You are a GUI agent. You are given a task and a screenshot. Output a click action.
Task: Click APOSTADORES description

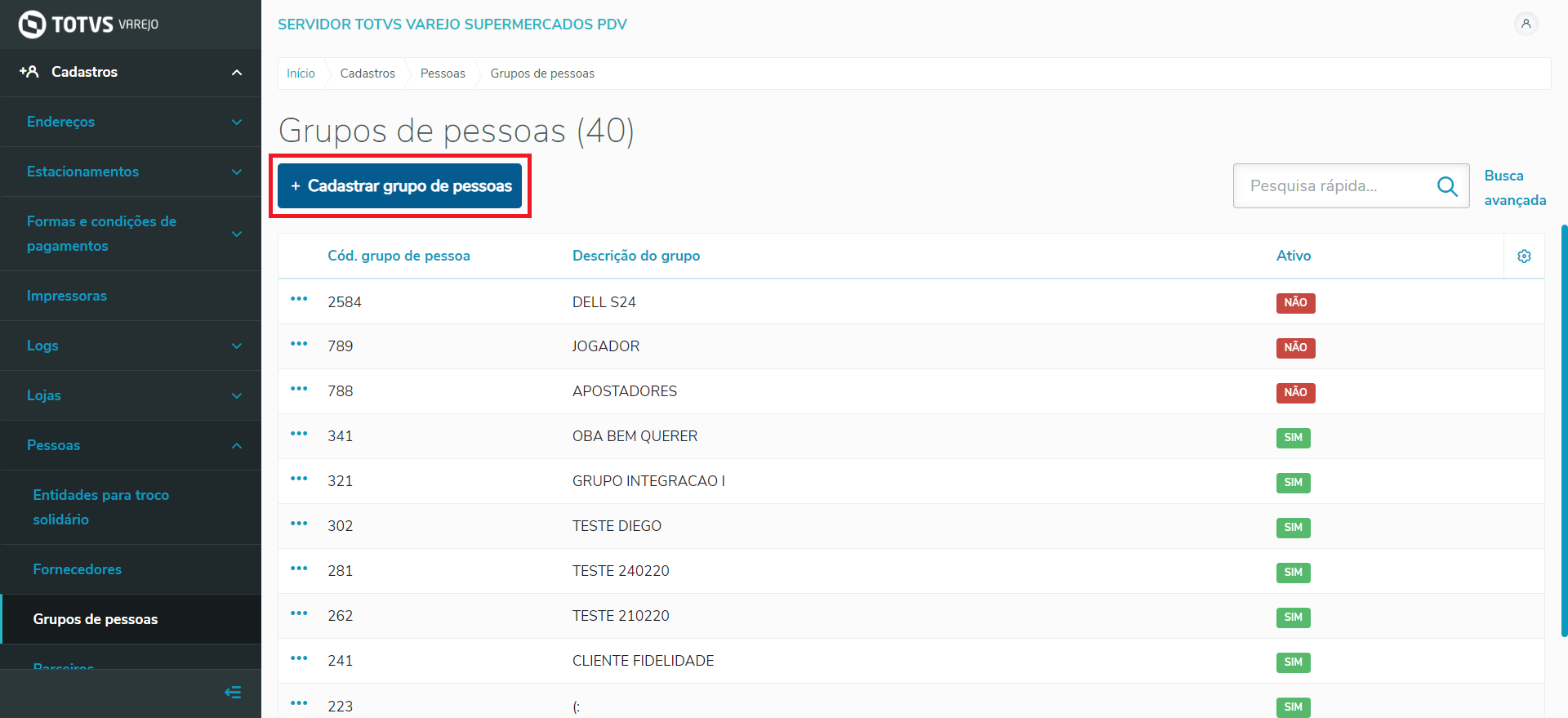[625, 391]
